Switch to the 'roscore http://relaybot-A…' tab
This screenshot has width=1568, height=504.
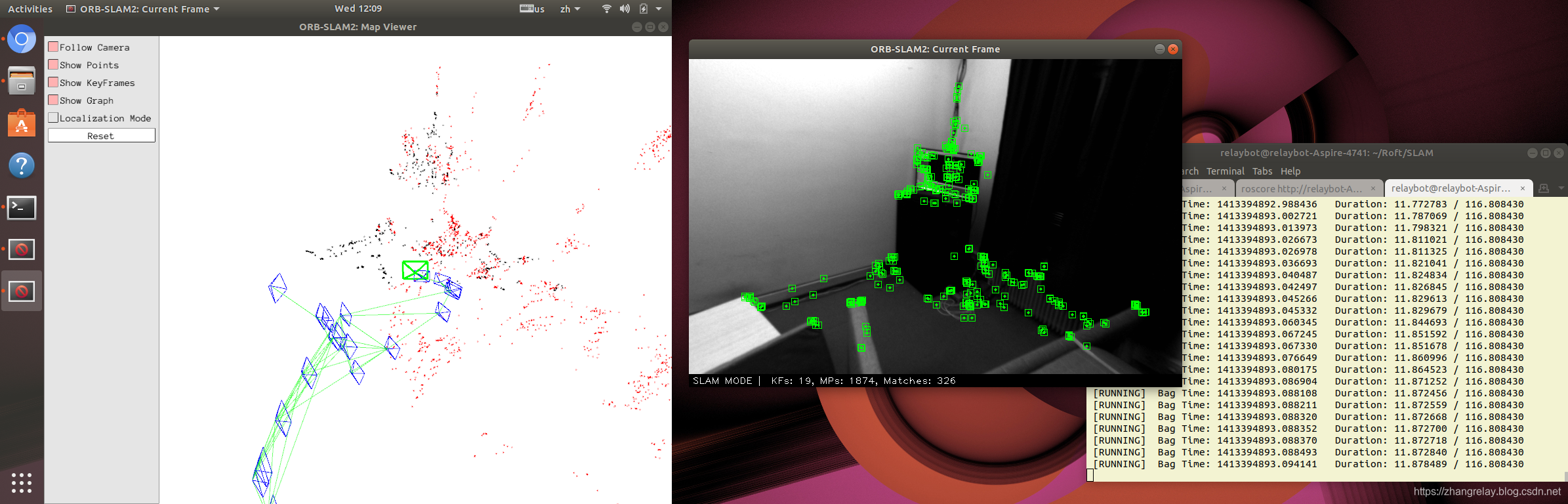[x=1310, y=188]
